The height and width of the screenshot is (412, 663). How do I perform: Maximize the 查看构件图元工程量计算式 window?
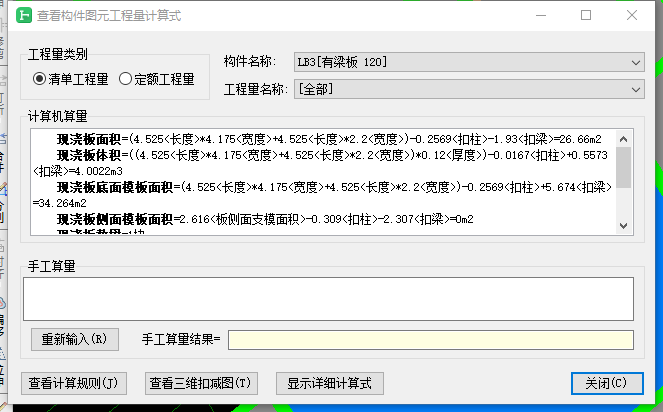[586, 15]
